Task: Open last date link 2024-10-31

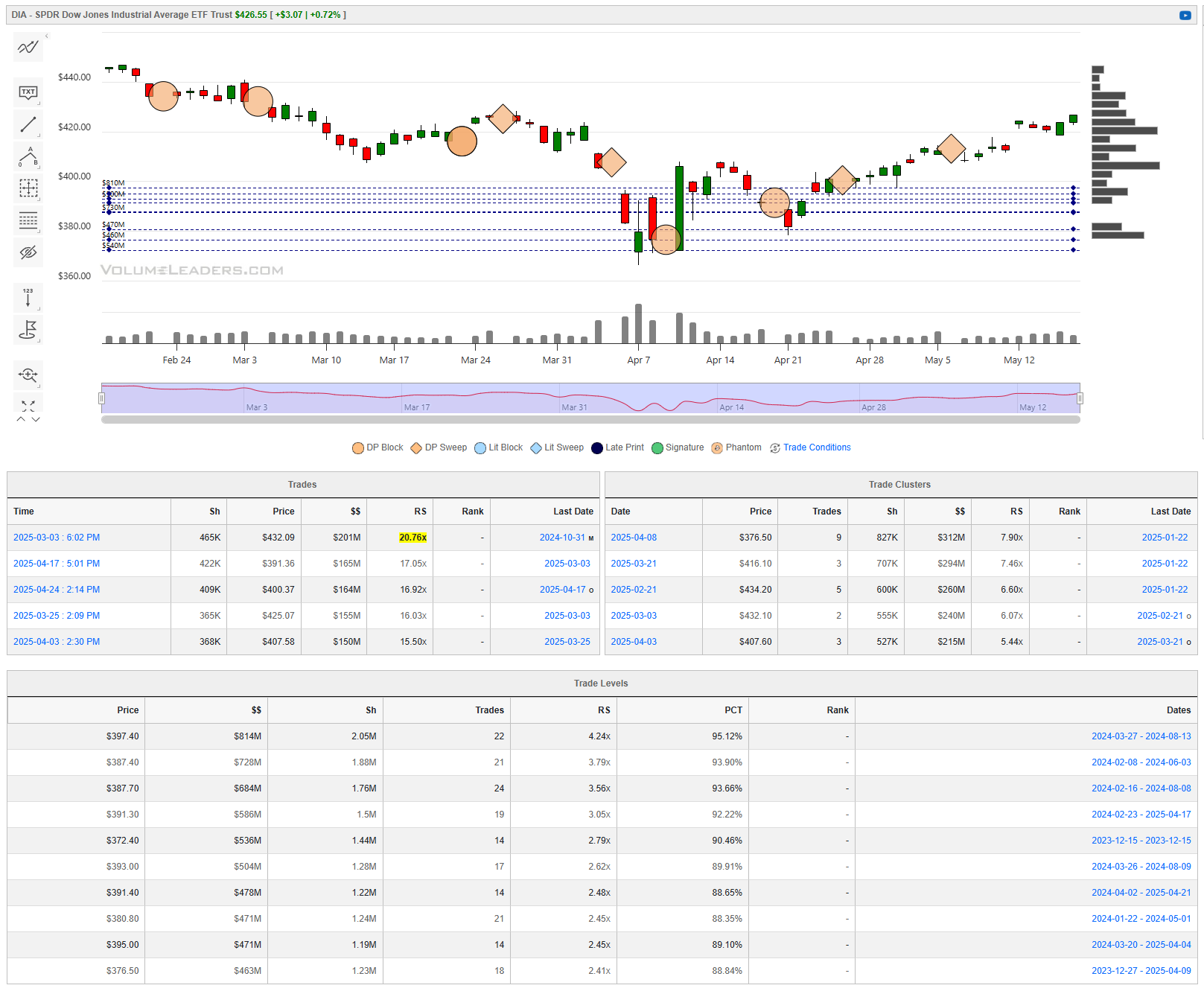Action: tap(562, 538)
